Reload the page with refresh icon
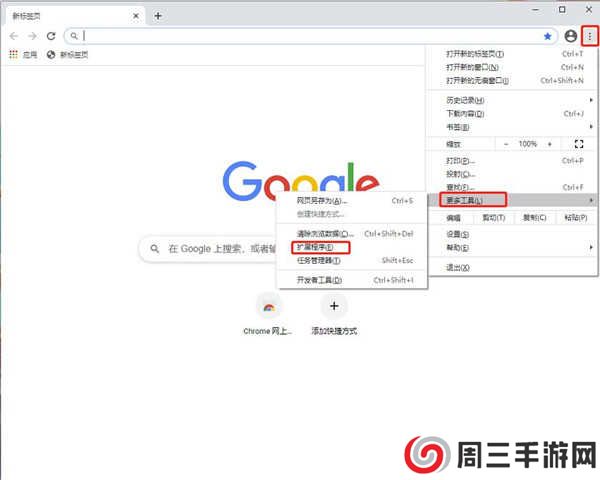This screenshot has height=480, width=600. tap(51, 36)
